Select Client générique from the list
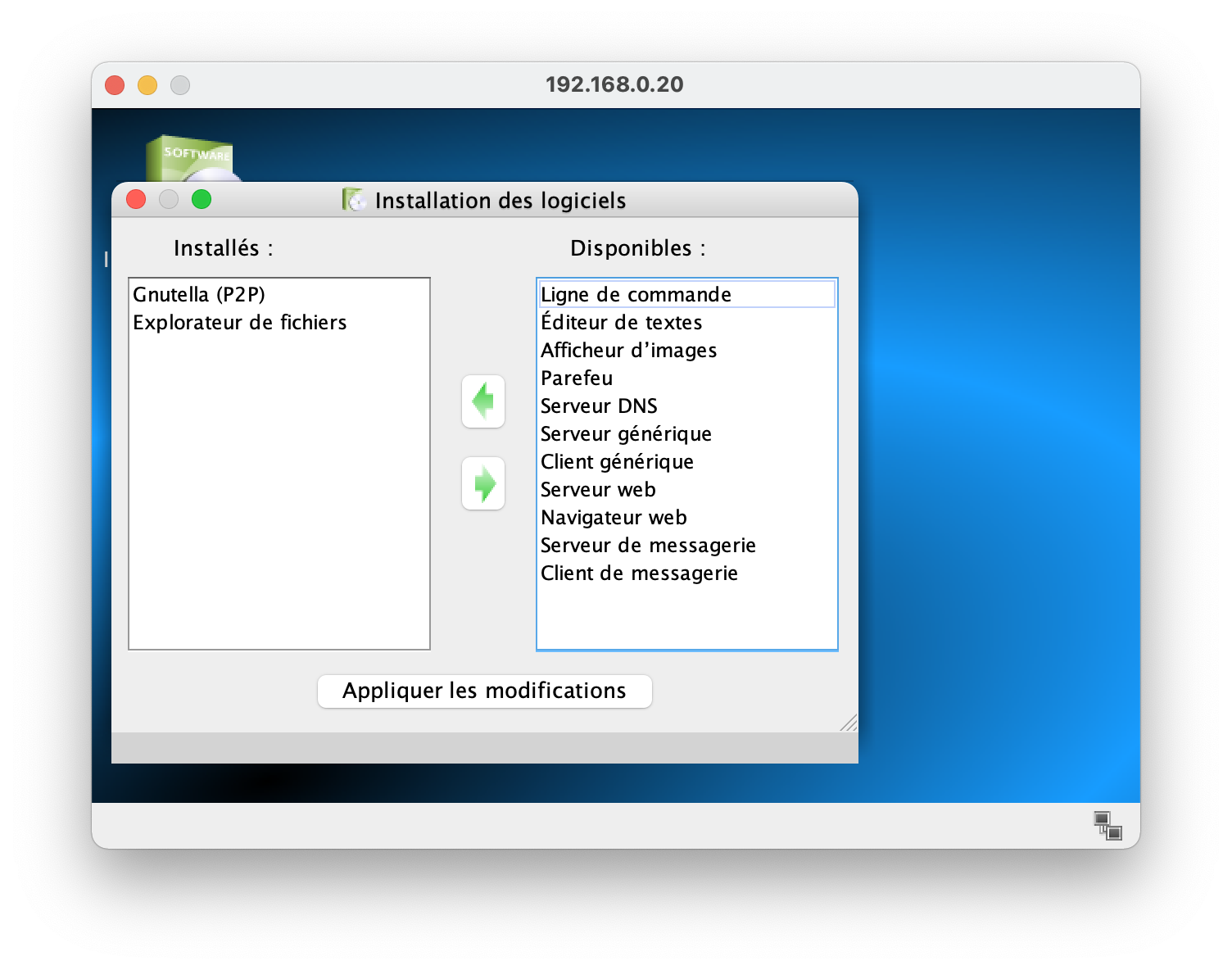 point(617,462)
